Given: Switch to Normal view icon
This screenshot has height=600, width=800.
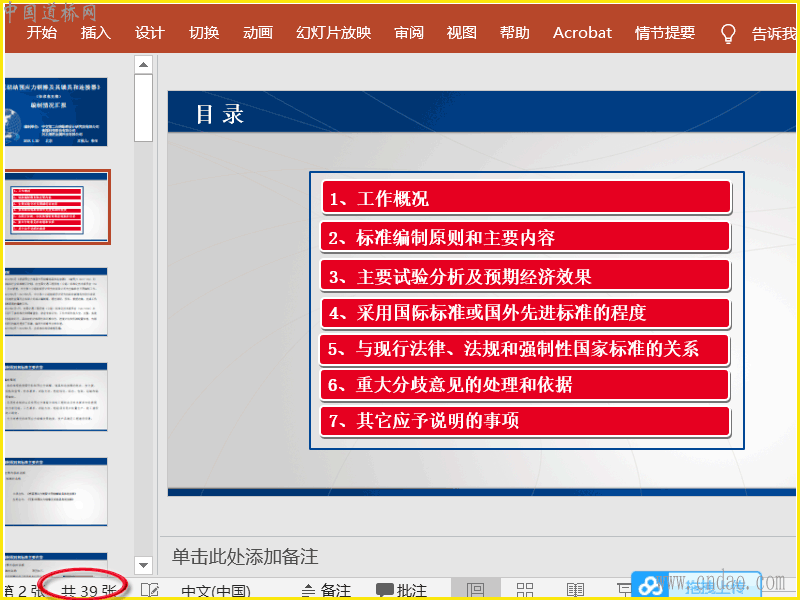Looking at the screenshot, I should 476,590.
